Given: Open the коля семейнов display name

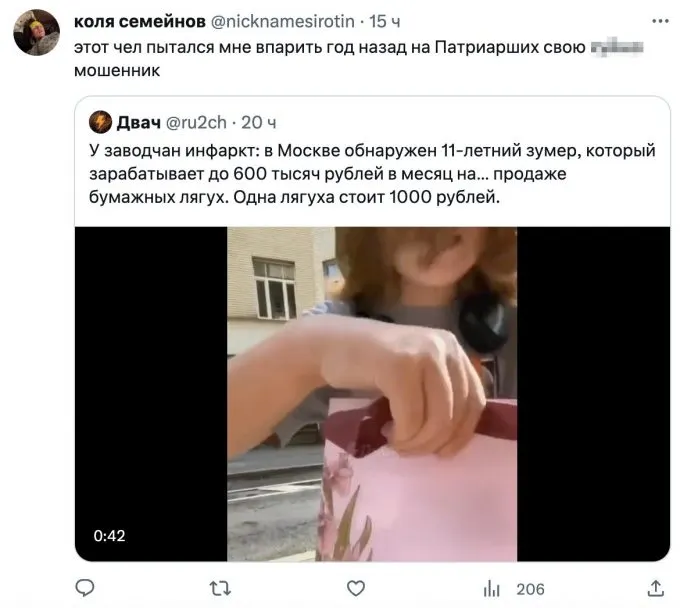Looking at the screenshot, I should 140,21.
